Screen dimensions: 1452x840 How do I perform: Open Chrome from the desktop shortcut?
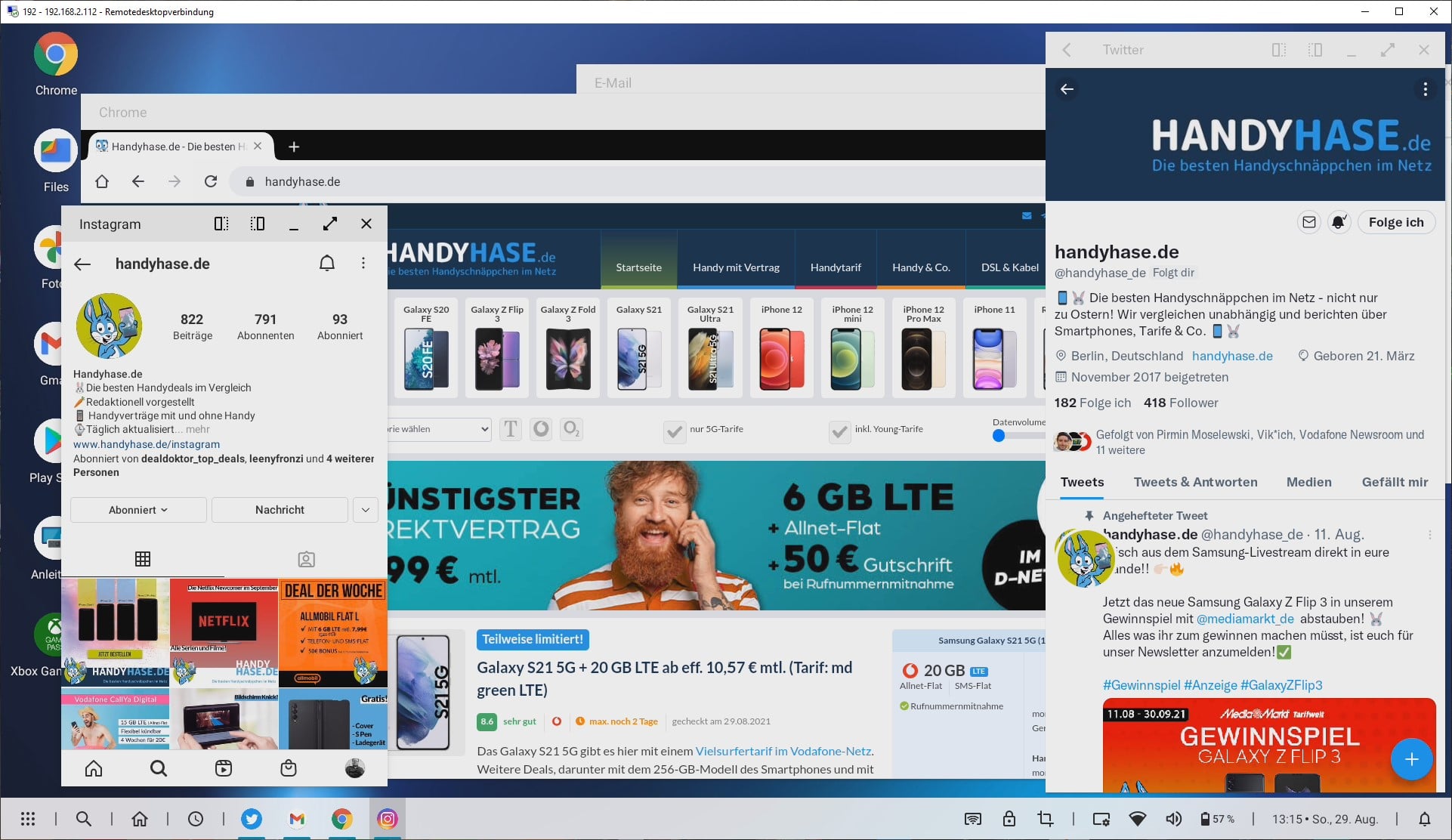click(55, 63)
